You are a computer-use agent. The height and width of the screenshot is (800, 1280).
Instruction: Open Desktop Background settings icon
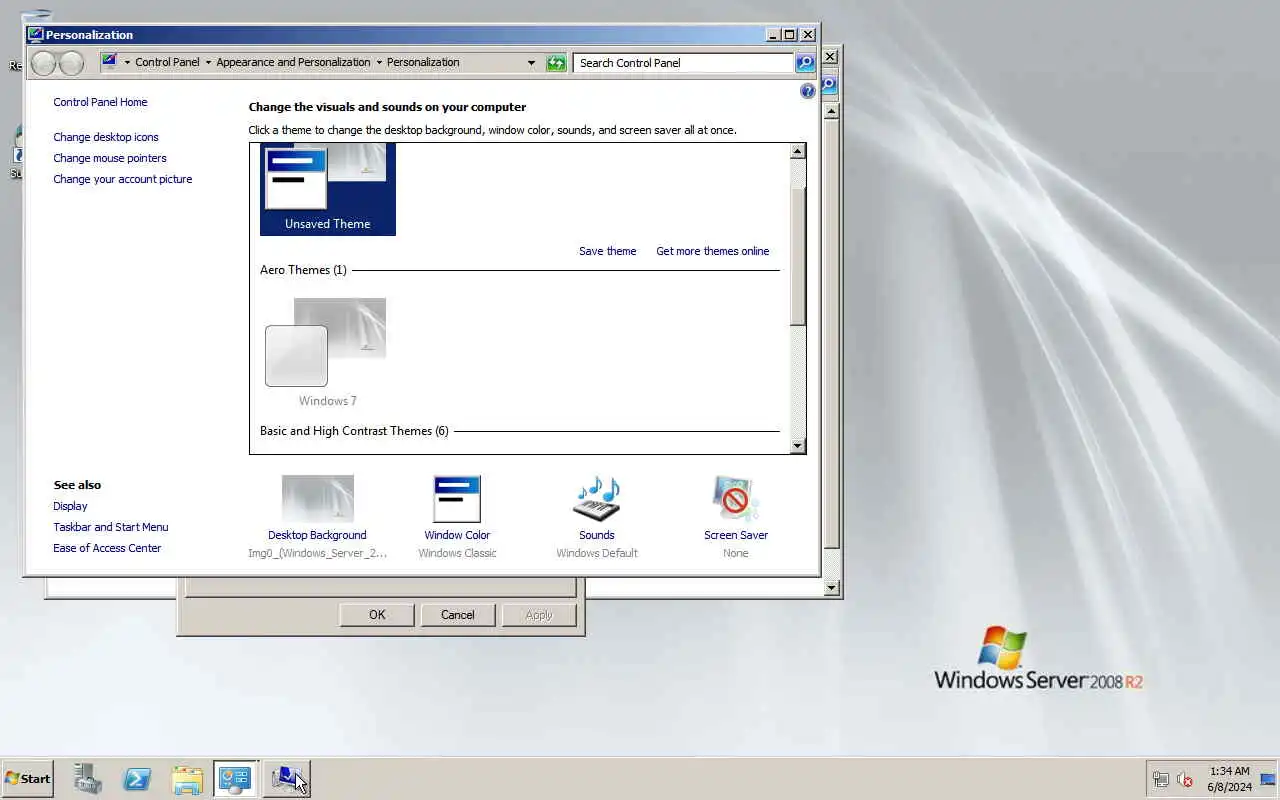pos(318,499)
